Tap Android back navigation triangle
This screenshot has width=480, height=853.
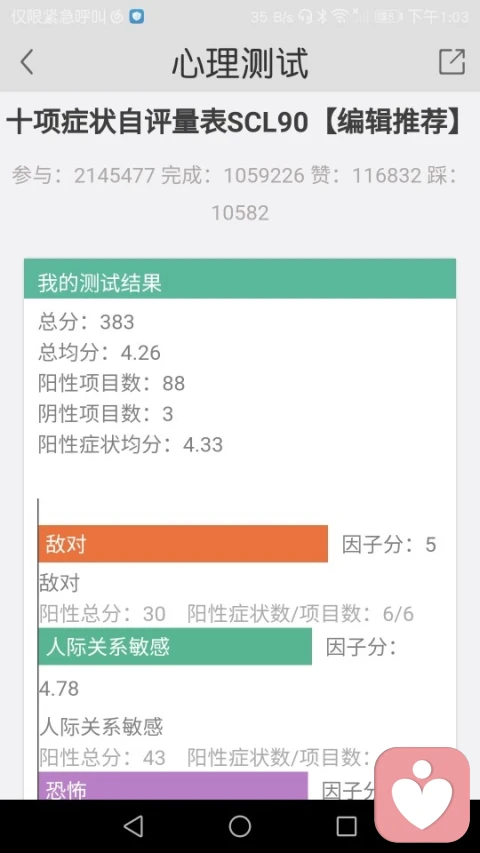click(x=133, y=826)
